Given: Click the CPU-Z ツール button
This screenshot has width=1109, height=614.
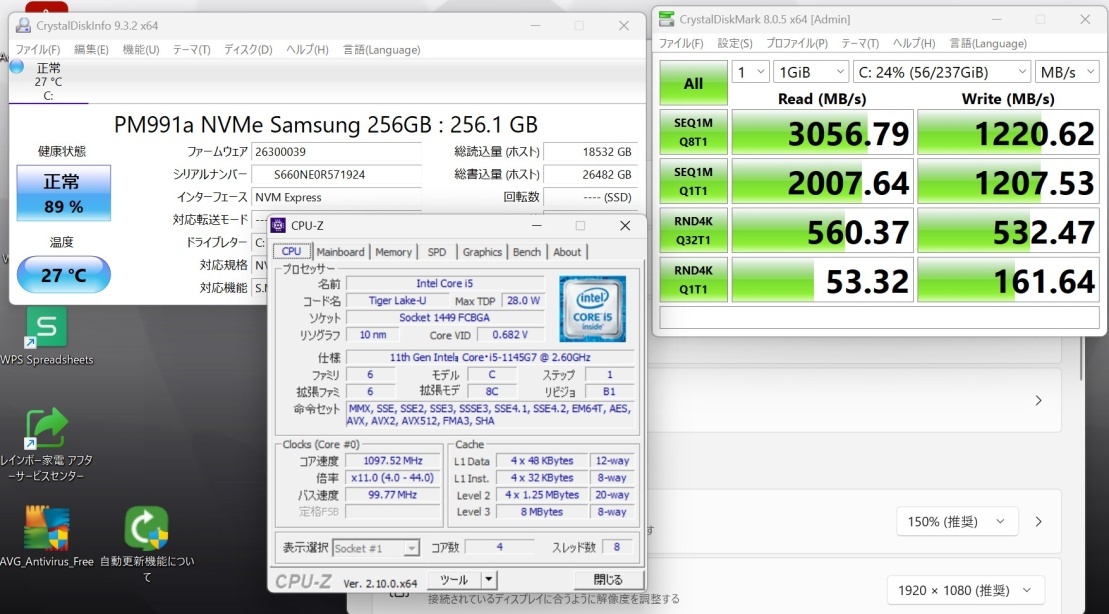Looking at the screenshot, I should coord(454,580).
